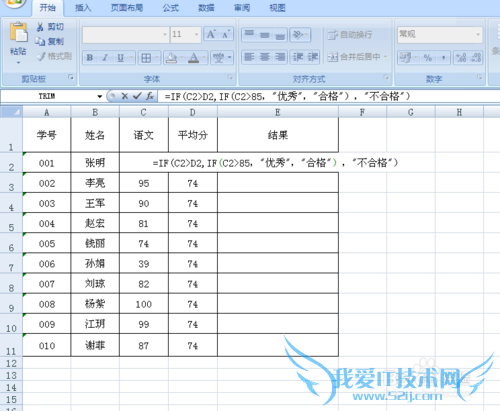Screen dimensions: 500x411
Task: Apply font color with the red A
Action: 193,58
